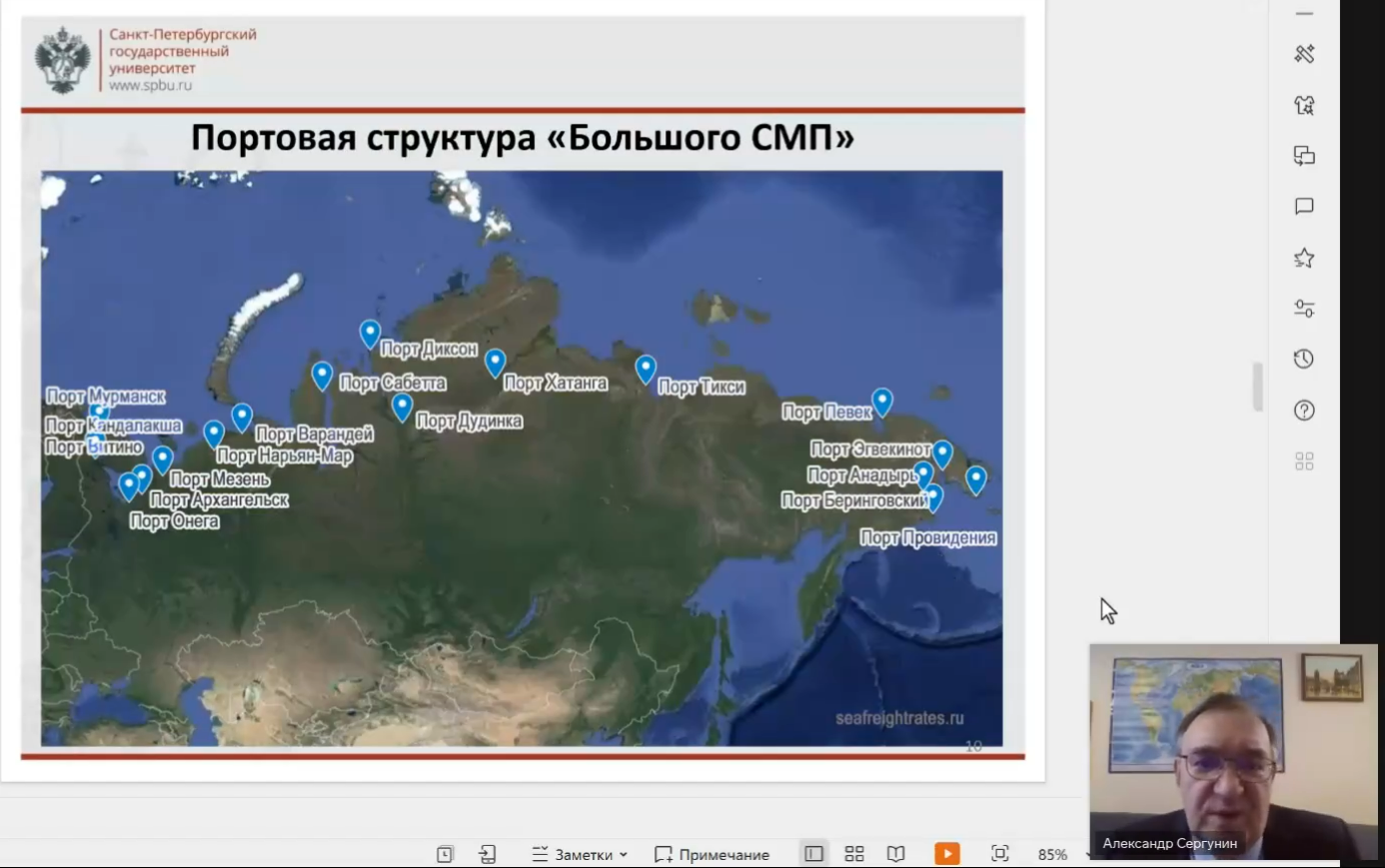Open the design tools magic wand icon
1385x868 pixels.
[x=1304, y=54]
